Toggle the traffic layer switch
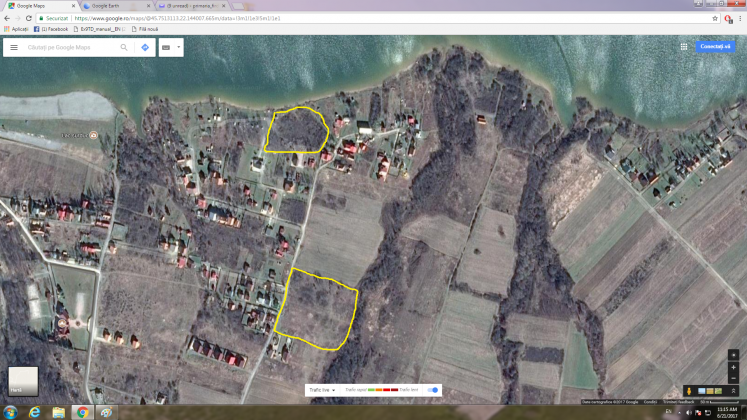Image resolution: width=747 pixels, height=420 pixels. point(433,390)
